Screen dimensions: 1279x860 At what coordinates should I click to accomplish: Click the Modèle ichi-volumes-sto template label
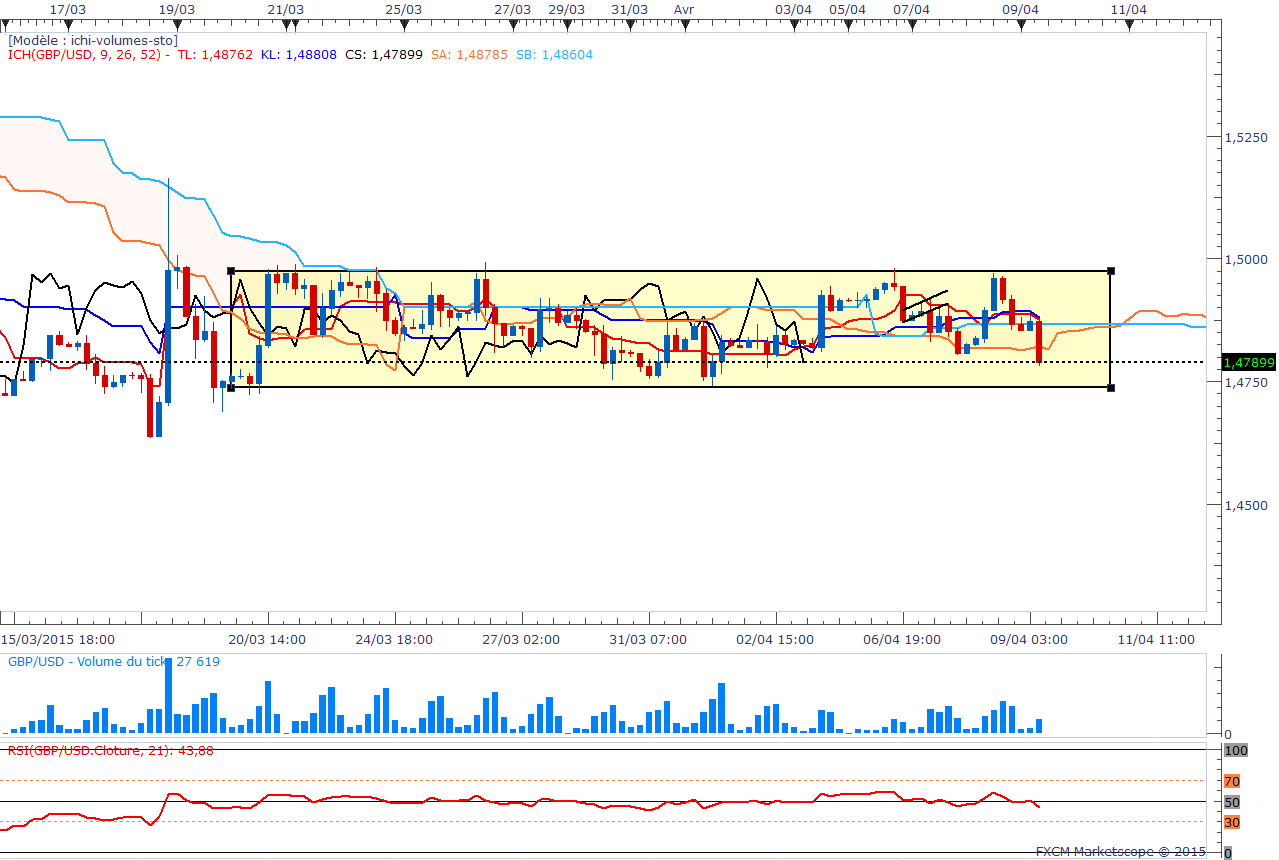click(x=93, y=41)
